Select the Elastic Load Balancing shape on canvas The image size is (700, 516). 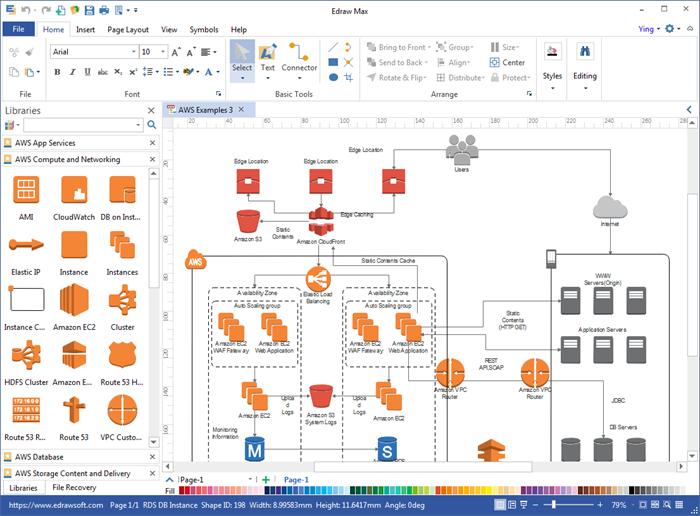click(x=318, y=279)
